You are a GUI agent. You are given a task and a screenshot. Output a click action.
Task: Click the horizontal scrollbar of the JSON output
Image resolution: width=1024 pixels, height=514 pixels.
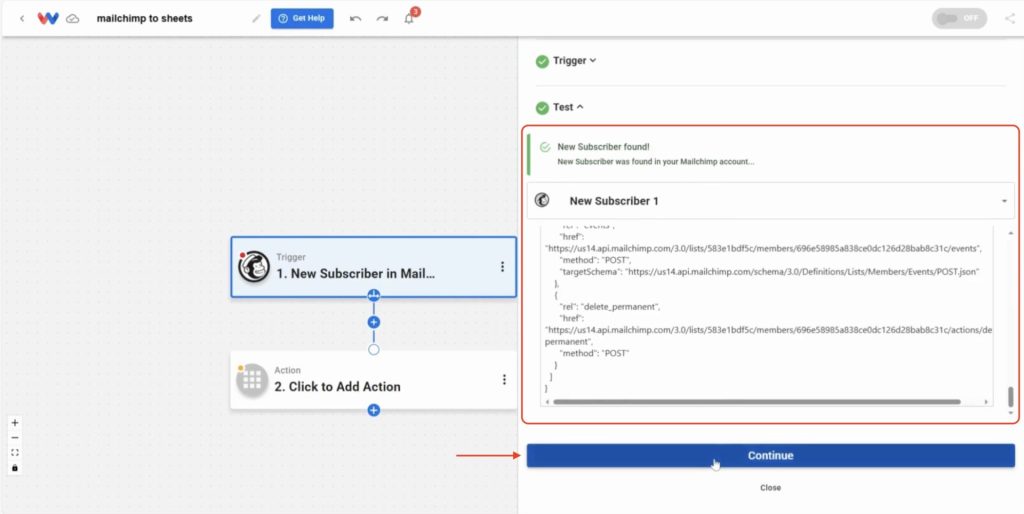pos(756,402)
